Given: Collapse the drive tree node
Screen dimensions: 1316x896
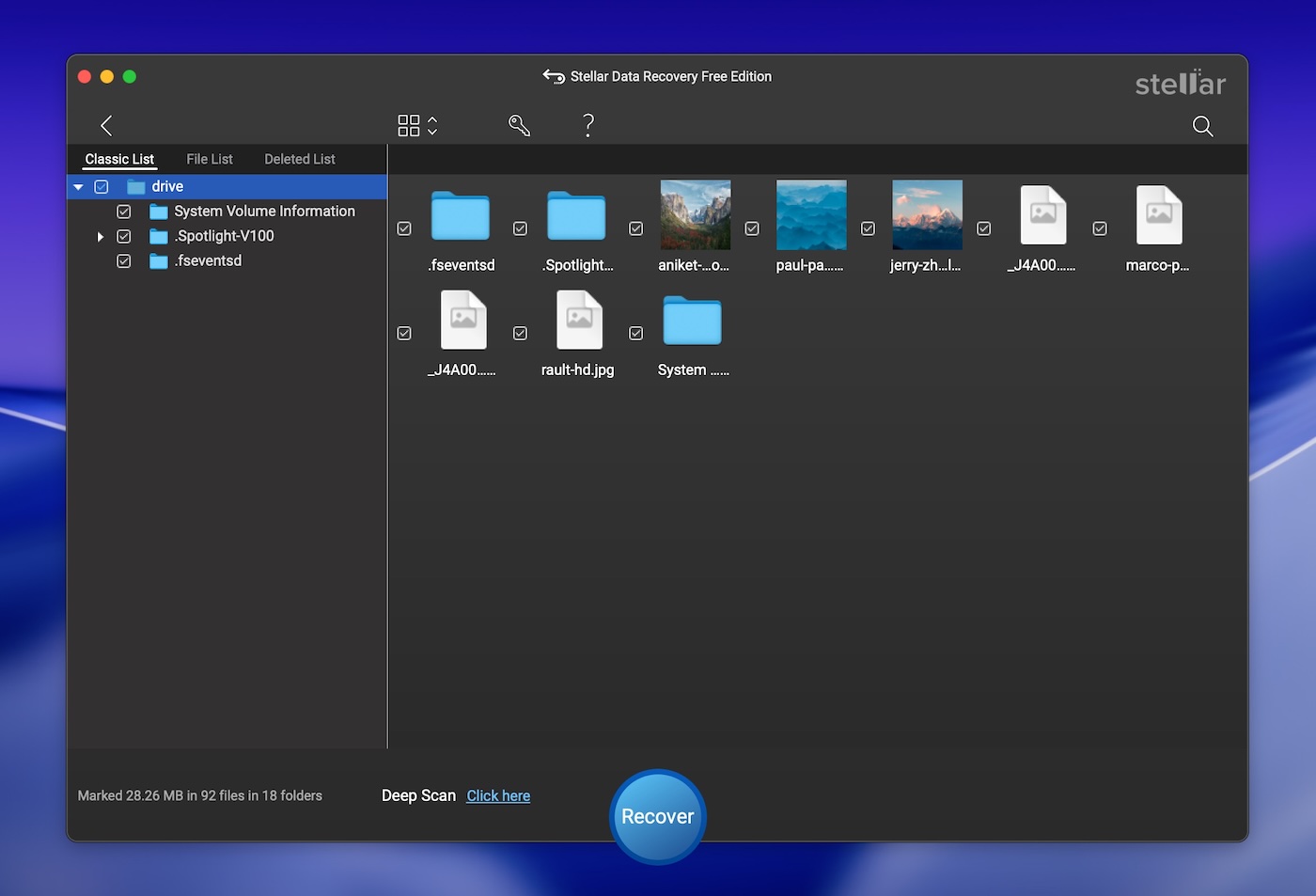Looking at the screenshot, I should pos(79,187).
